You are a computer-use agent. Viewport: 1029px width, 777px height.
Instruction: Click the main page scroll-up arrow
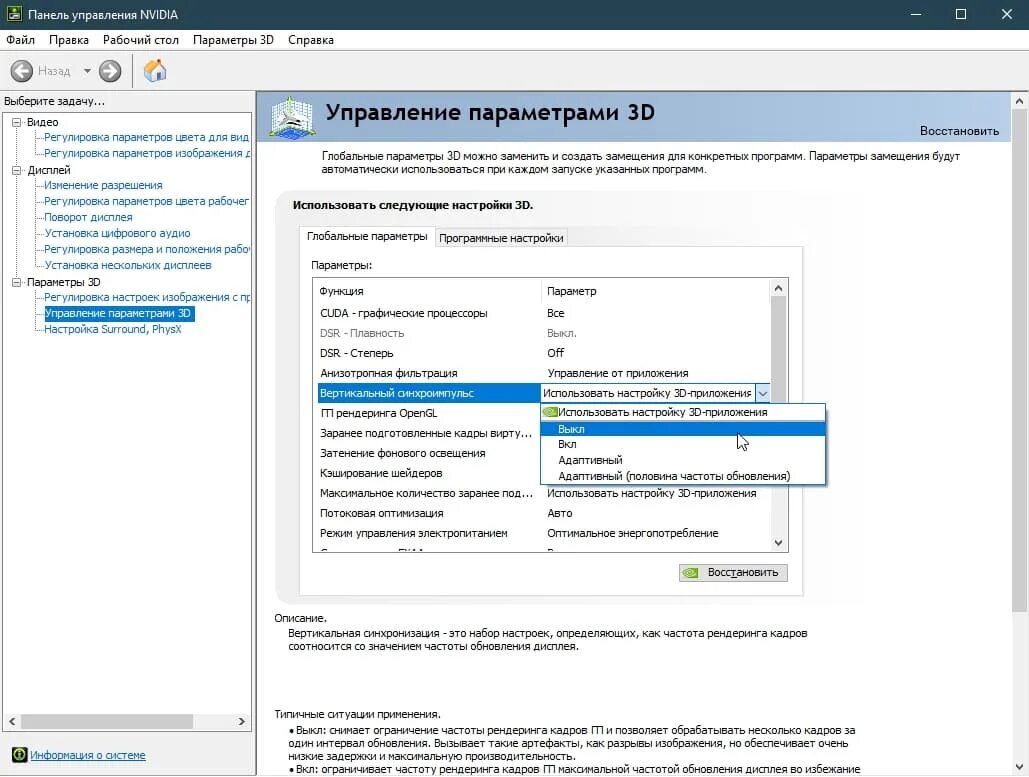pos(1019,101)
